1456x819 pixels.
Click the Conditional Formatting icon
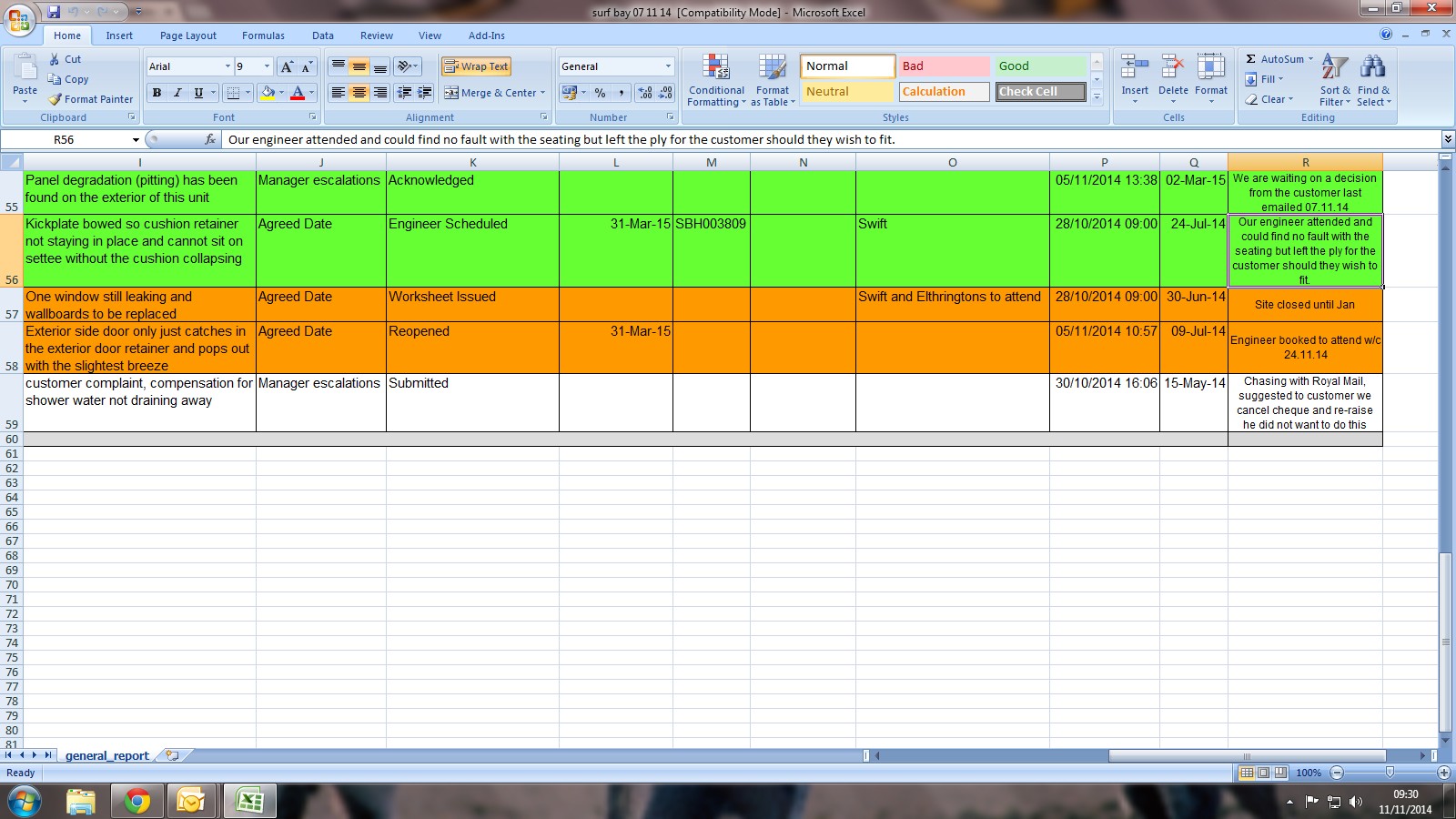[716, 68]
